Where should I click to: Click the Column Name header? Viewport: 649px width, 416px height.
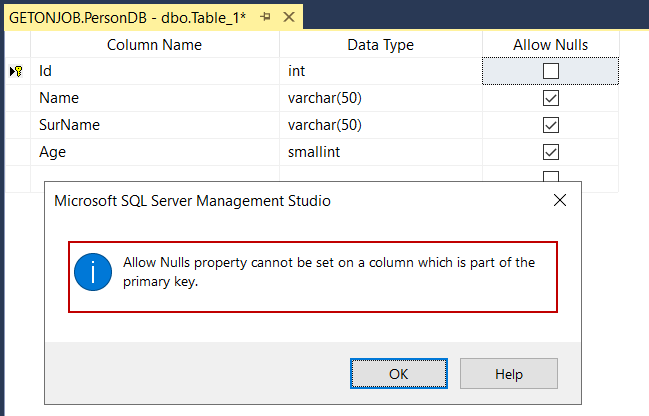pos(154,45)
